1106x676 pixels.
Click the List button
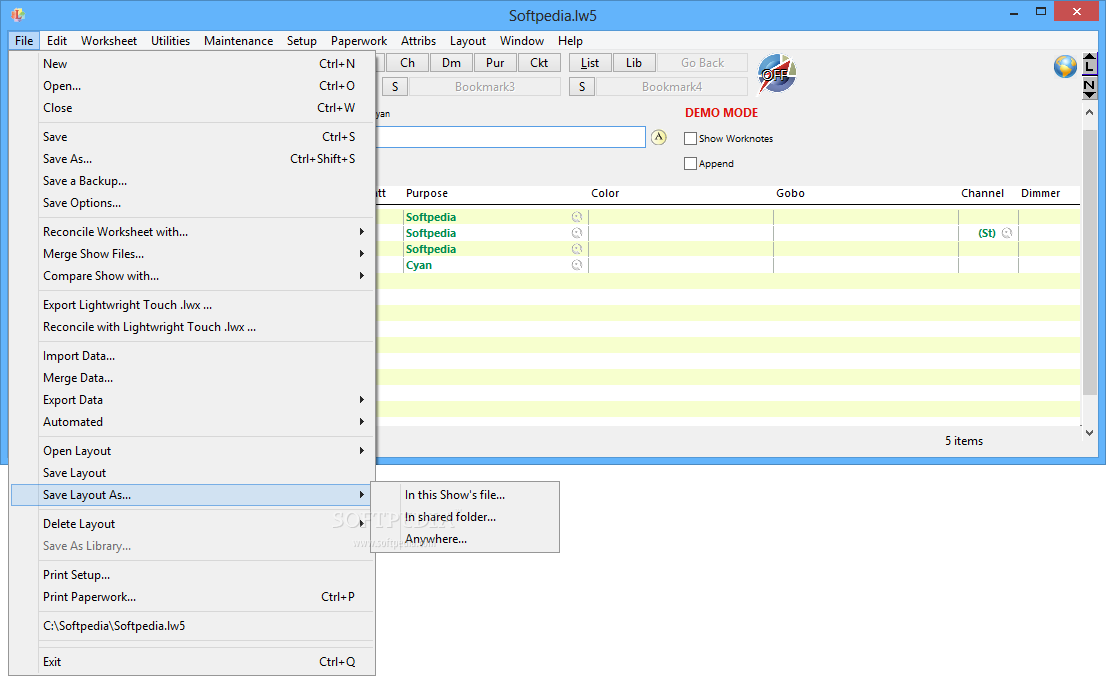point(590,63)
